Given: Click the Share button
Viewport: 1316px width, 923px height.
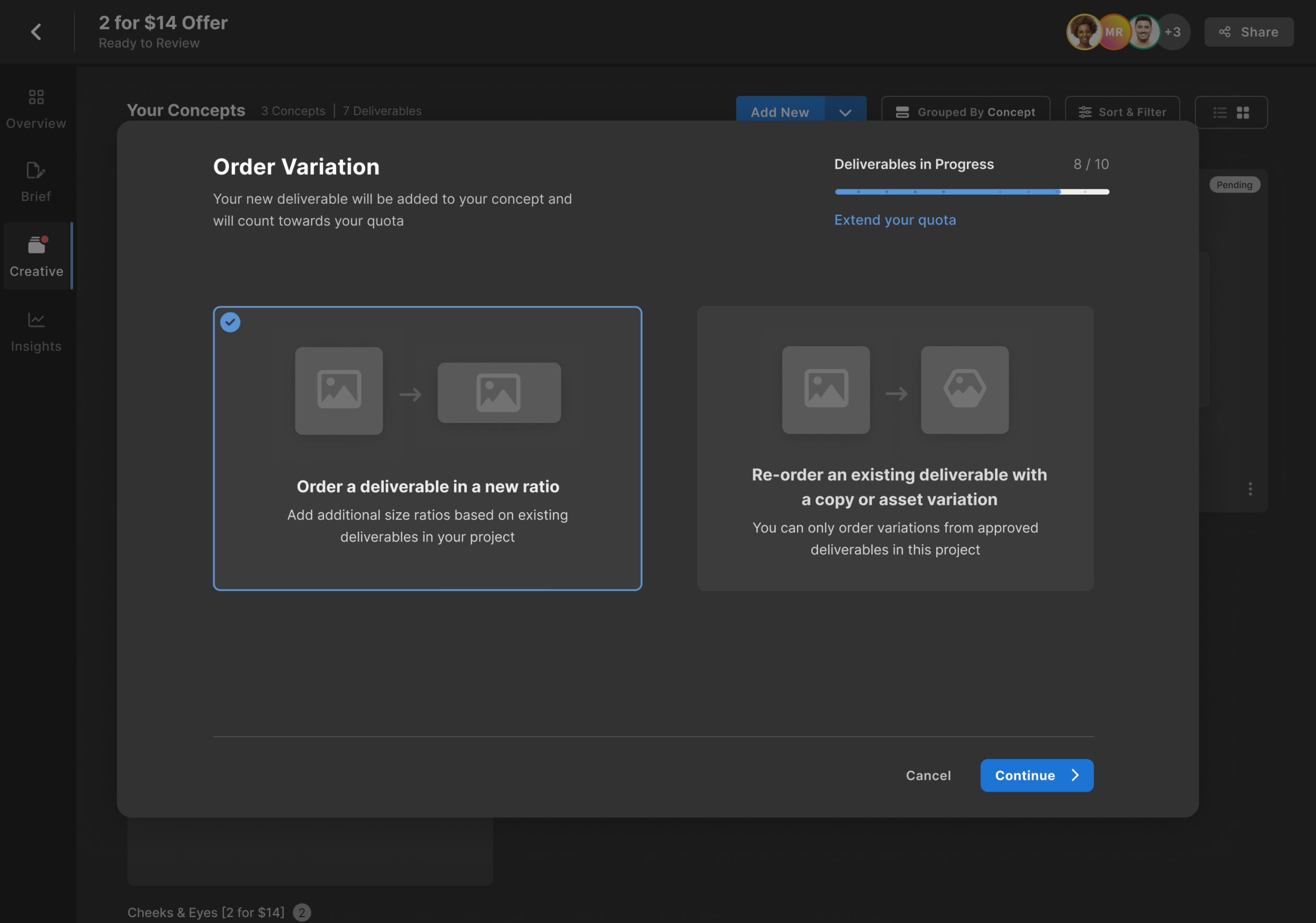Looking at the screenshot, I should 1248,32.
